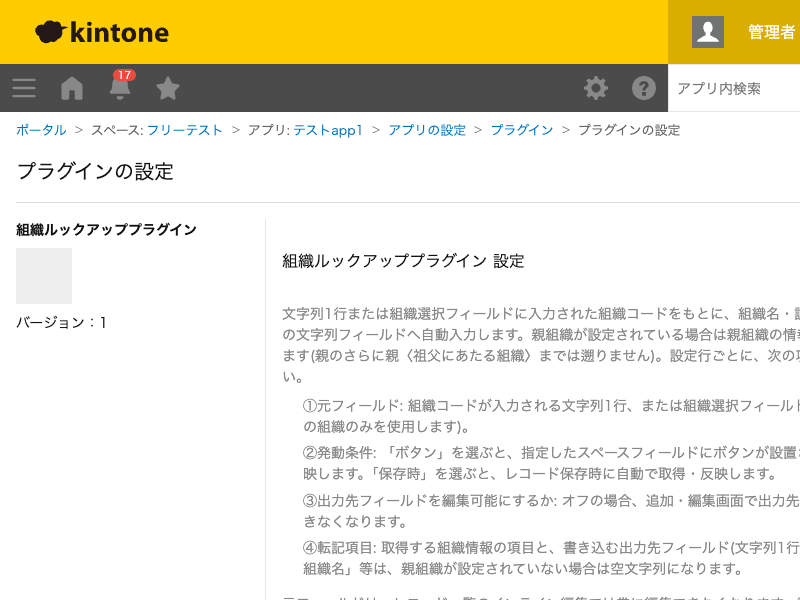This screenshot has width=800, height=600.
Task: Click the ③出力先フィールド description line
Action: coord(551,511)
